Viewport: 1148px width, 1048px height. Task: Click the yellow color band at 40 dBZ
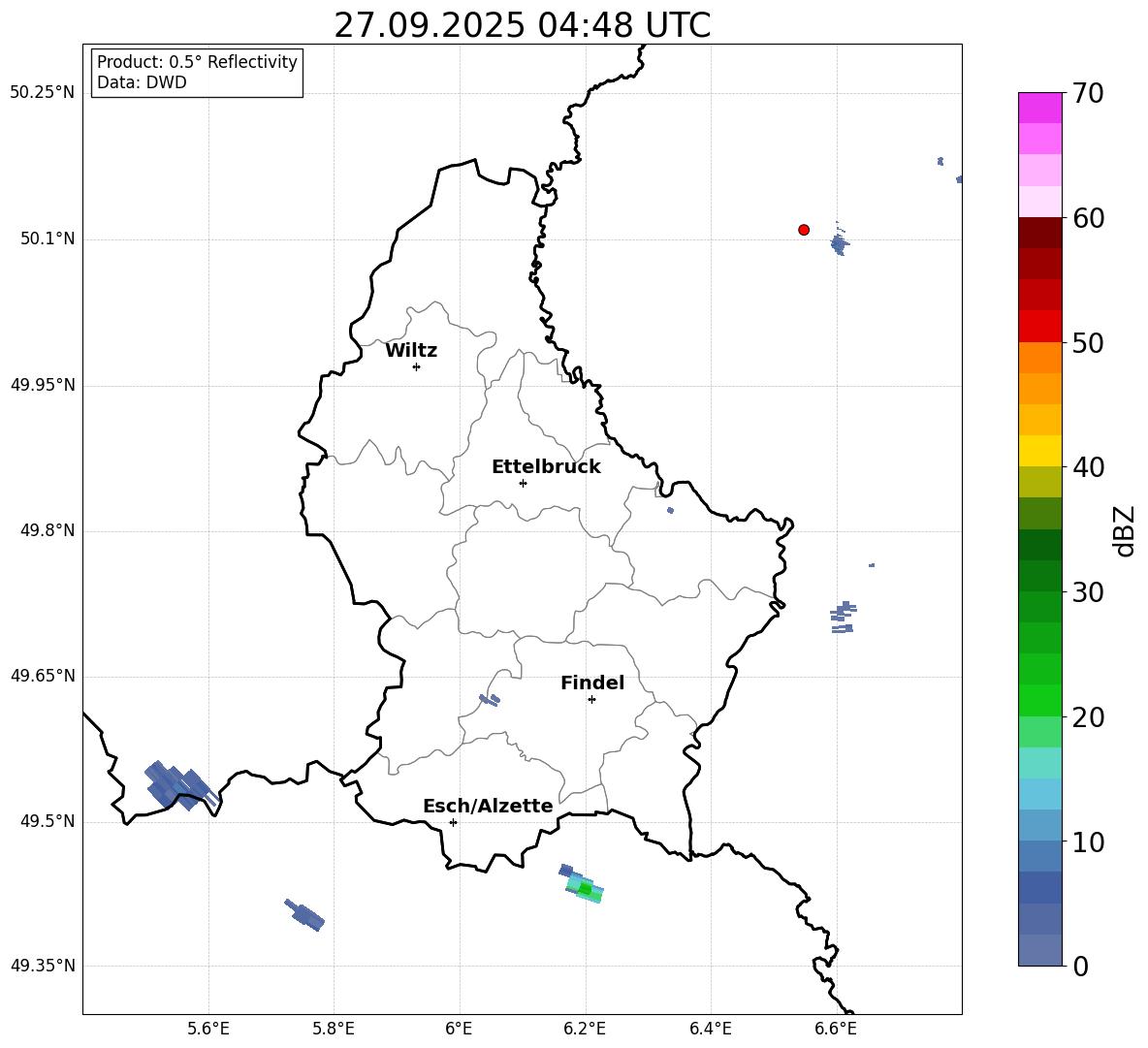tap(1039, 451)
